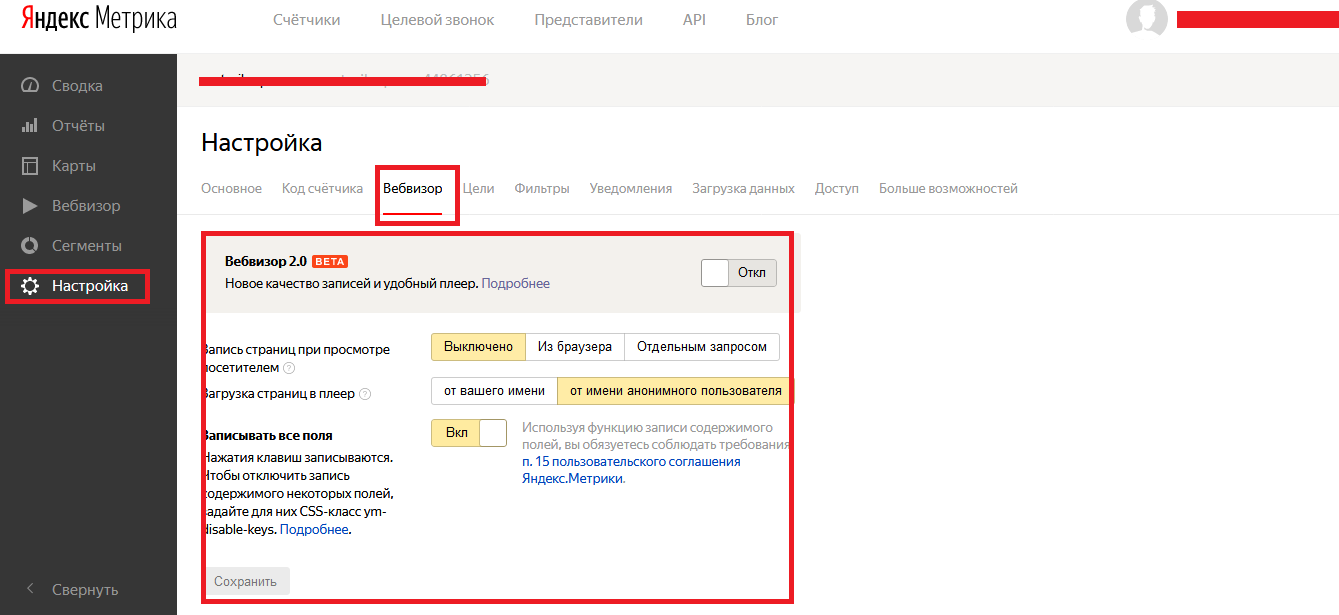Open п. 15 пользовательского соглашения link

pyautogui.click(x=631, y=461)
